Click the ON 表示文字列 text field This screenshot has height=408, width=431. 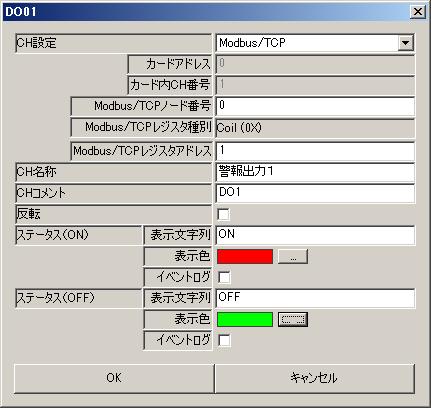(315, 235)
